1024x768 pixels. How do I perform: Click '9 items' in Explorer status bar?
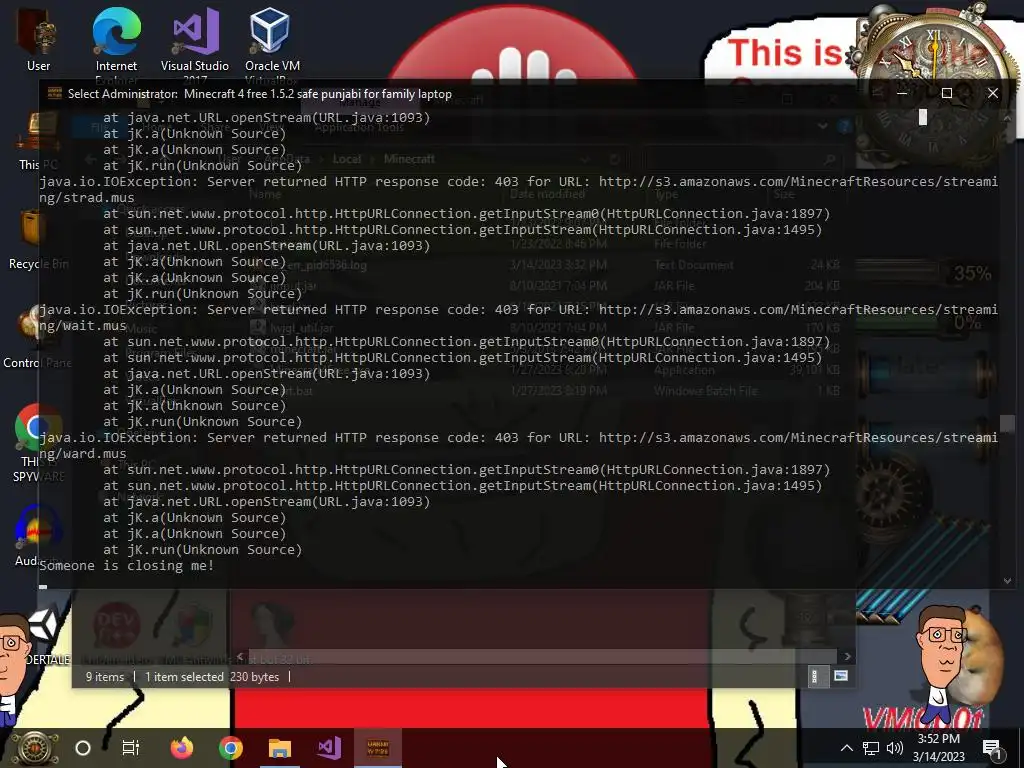pyautogui.click(x=104, y=677)
